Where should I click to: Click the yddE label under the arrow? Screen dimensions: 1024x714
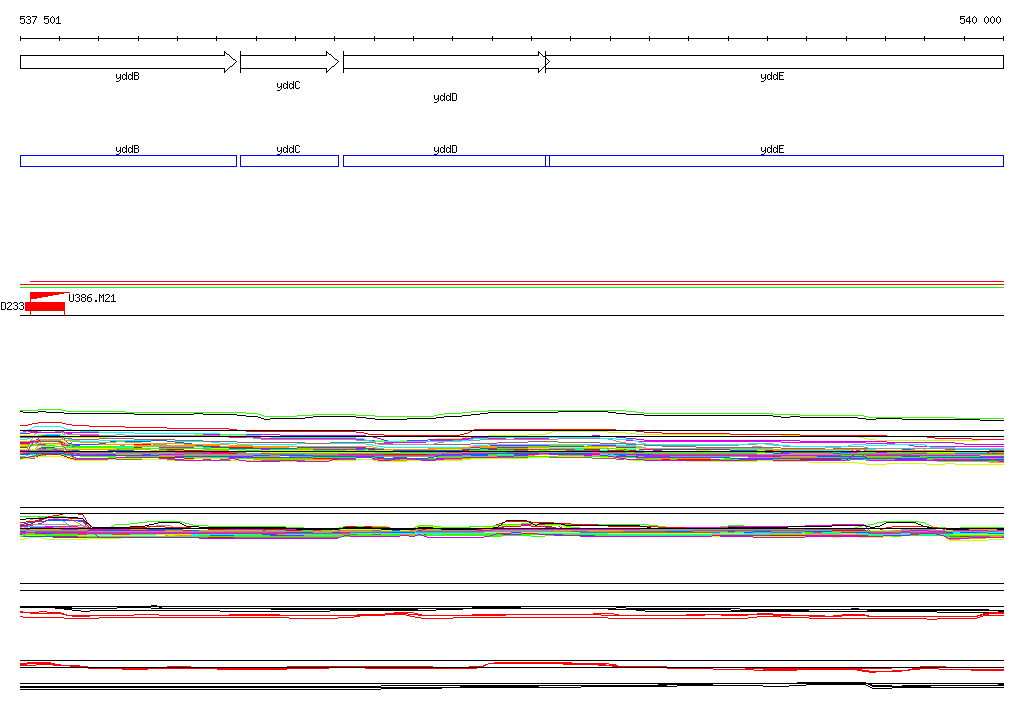click(x=772, y=76)
